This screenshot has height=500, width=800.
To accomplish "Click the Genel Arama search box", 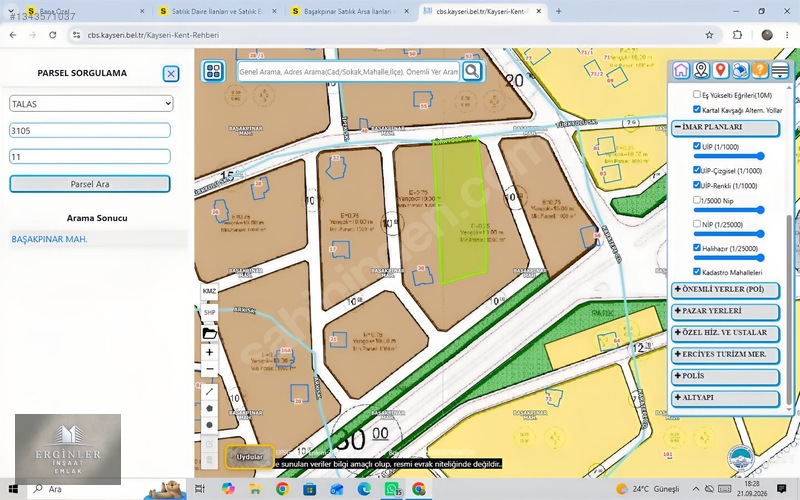I will click(349, 71).
